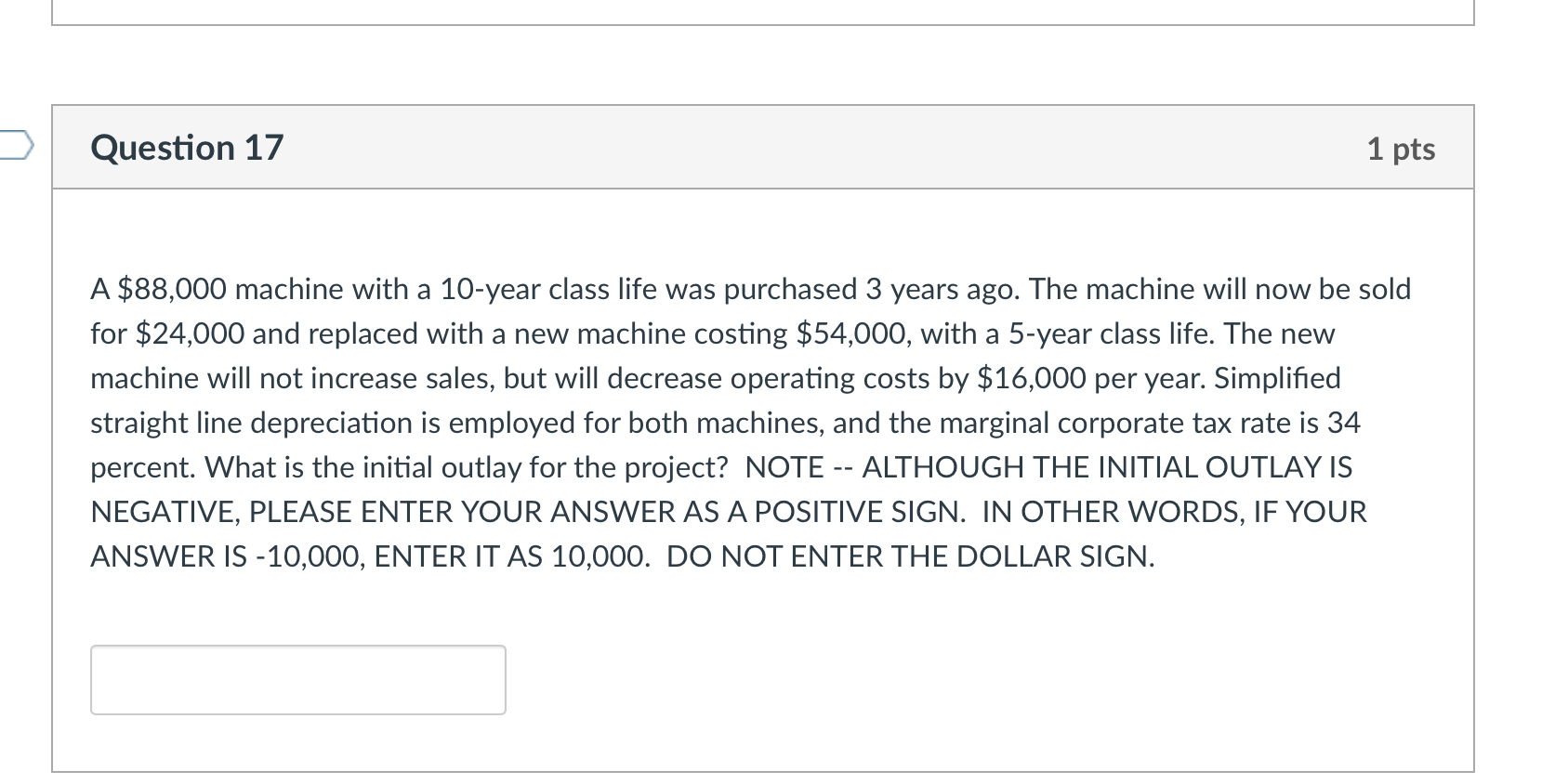Click the Question 17 heading
Screen dimensions: 1542x784
186,147
